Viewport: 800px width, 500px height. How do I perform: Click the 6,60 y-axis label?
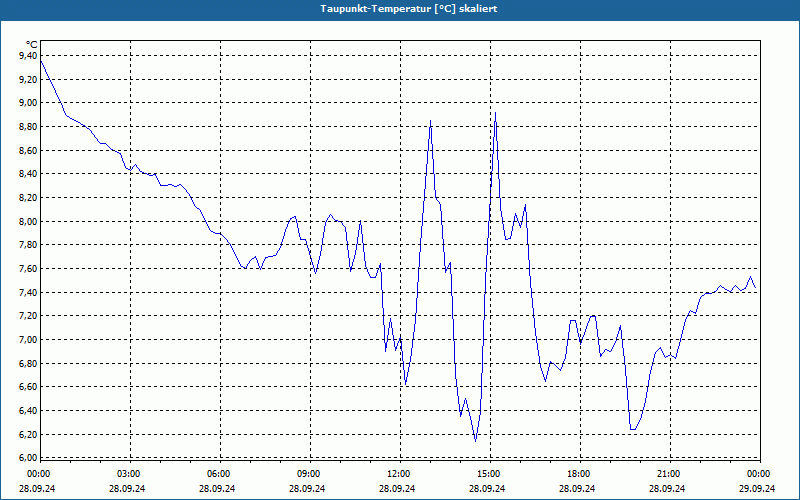[x=29, y=387]
